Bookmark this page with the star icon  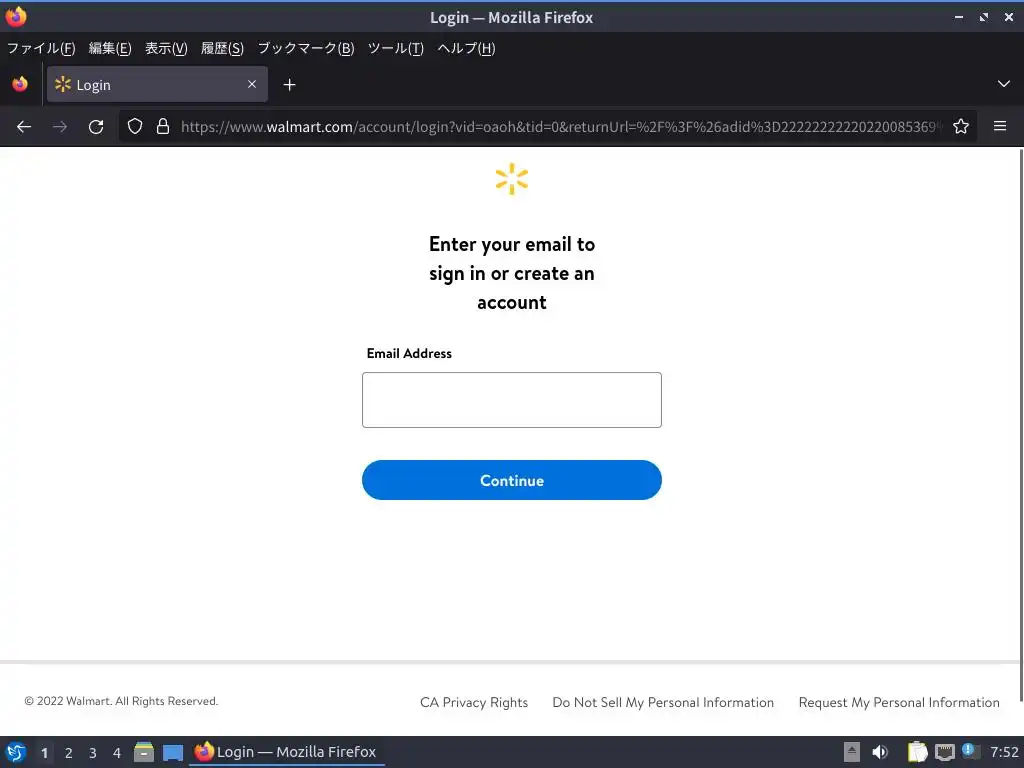click(x=961, y=127)
